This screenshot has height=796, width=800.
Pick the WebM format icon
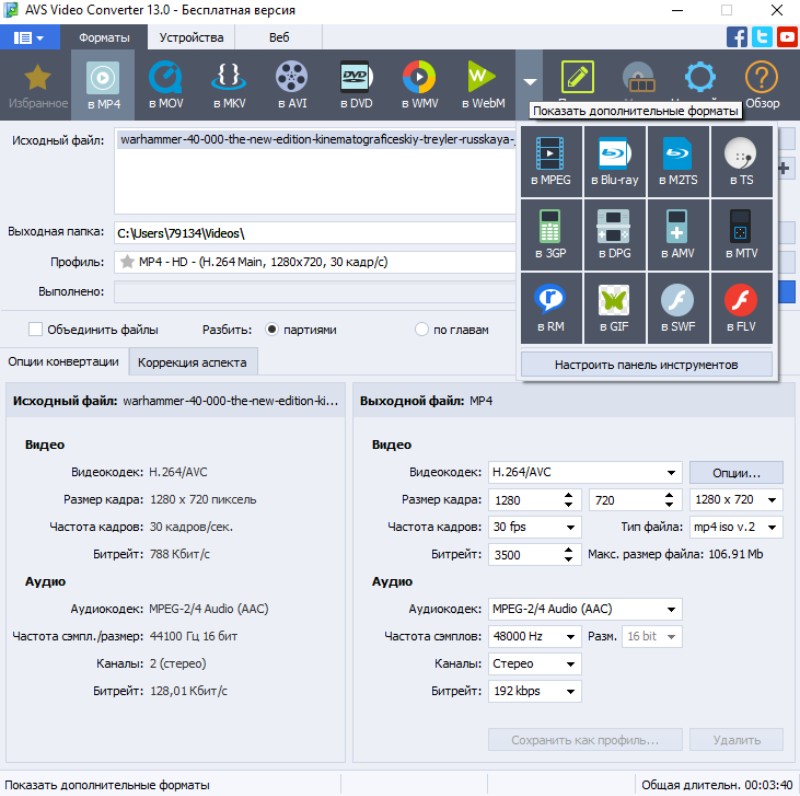(x=483, y=86)
